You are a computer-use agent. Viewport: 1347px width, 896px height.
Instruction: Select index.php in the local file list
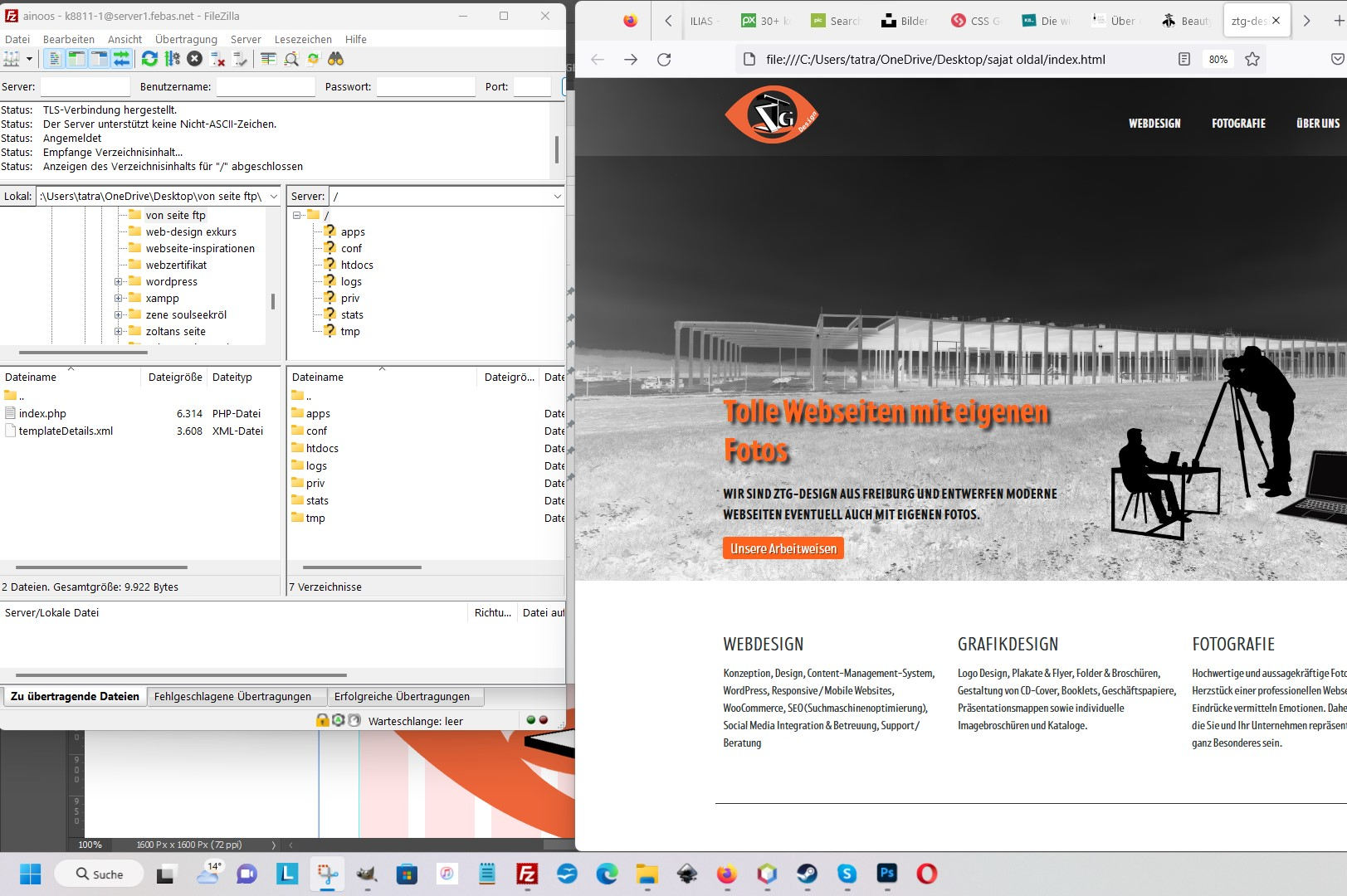pyautogui.click(x=42, y=413)
